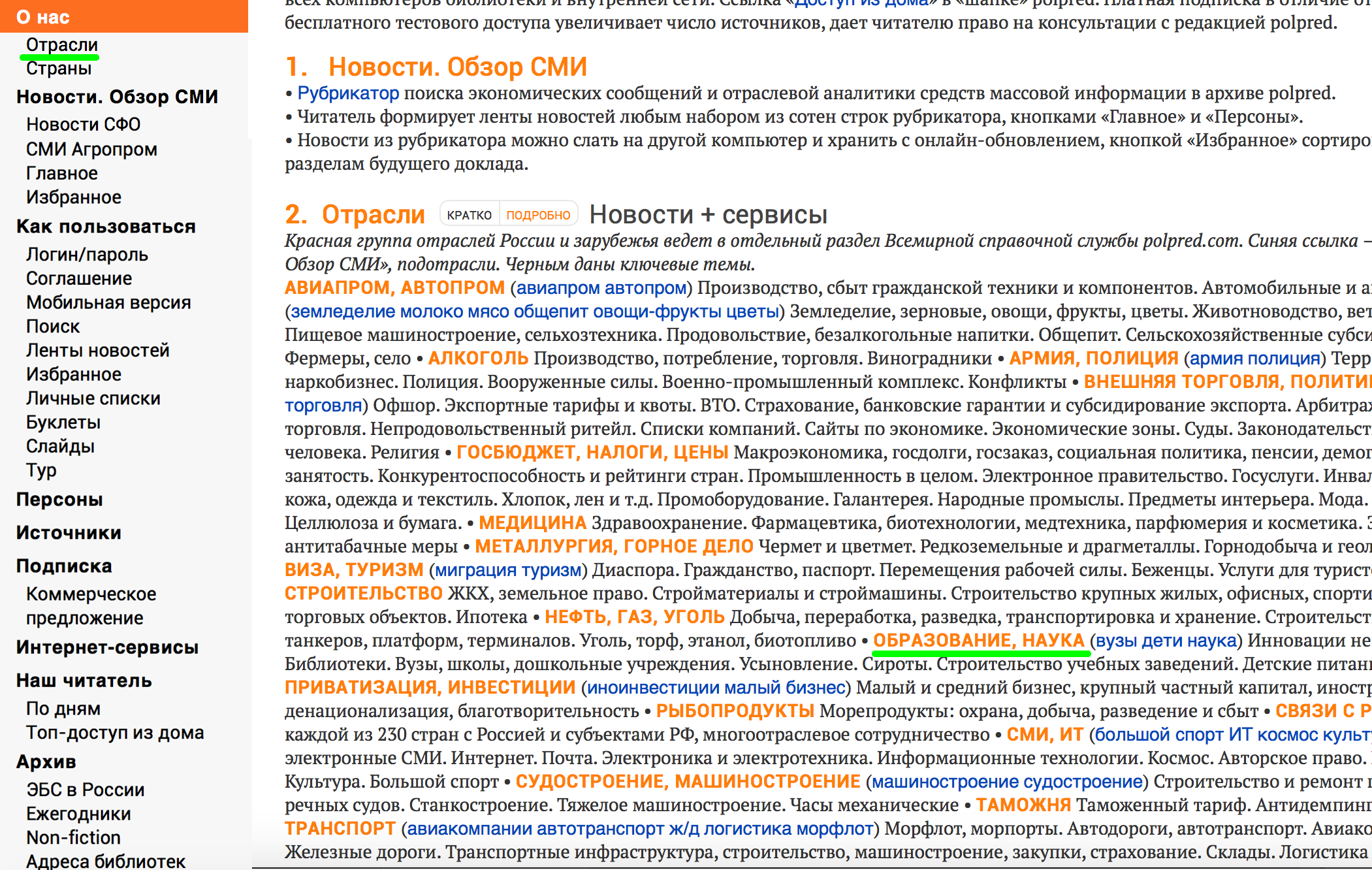This screenshot has width=1372, height=870.
Task: Open ЭБС в России archive link
Action: tap(85, 790)
